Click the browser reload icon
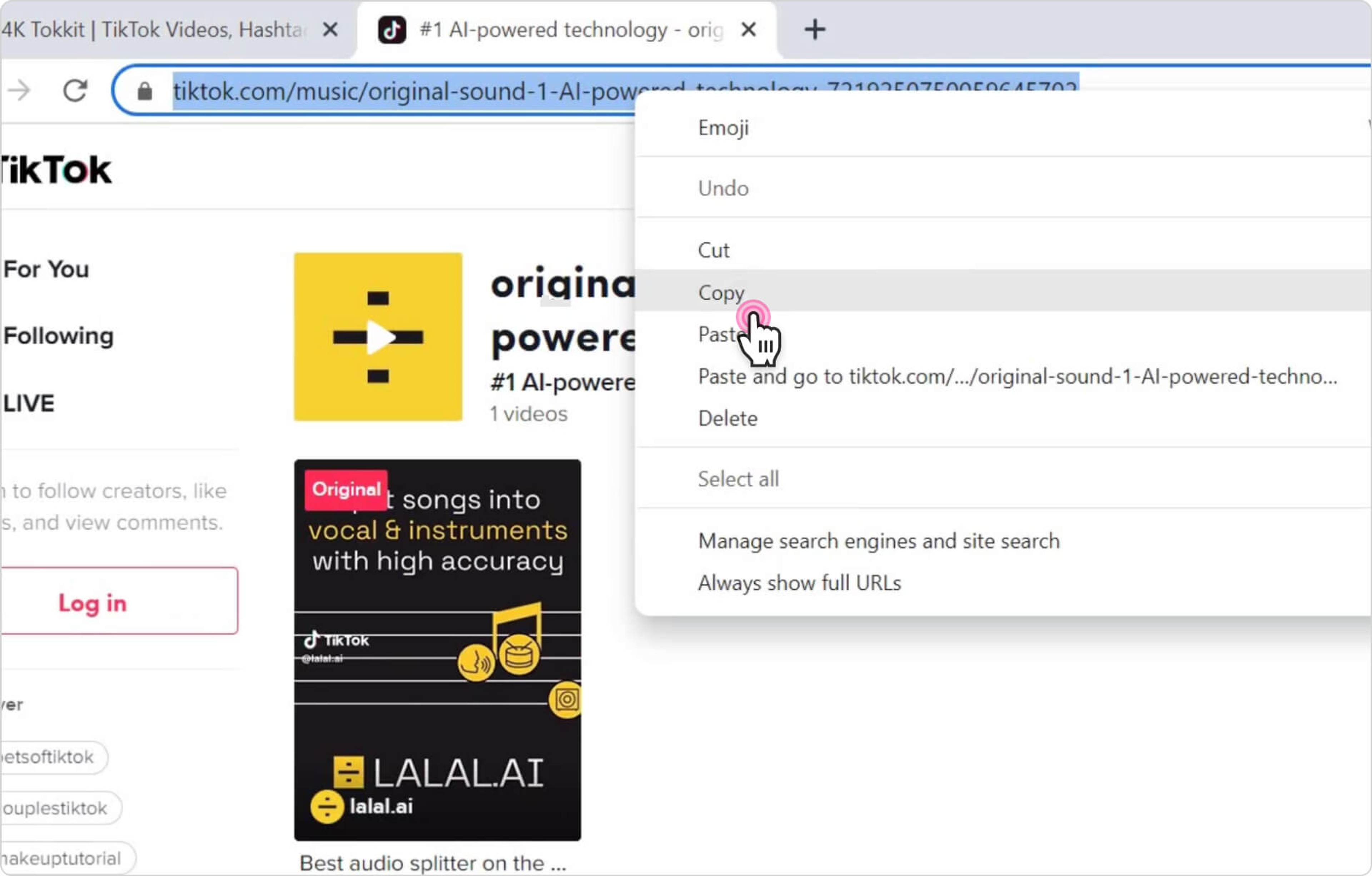 (x=75, y=91)
